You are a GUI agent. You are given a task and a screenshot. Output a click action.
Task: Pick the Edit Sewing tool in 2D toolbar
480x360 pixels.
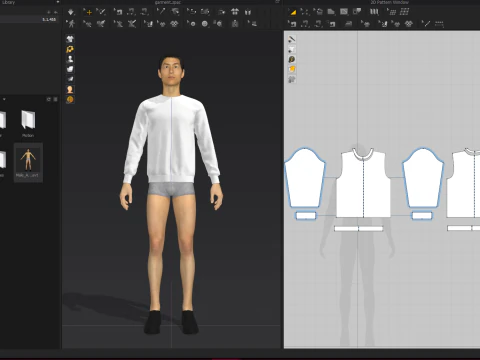point(292,24)
